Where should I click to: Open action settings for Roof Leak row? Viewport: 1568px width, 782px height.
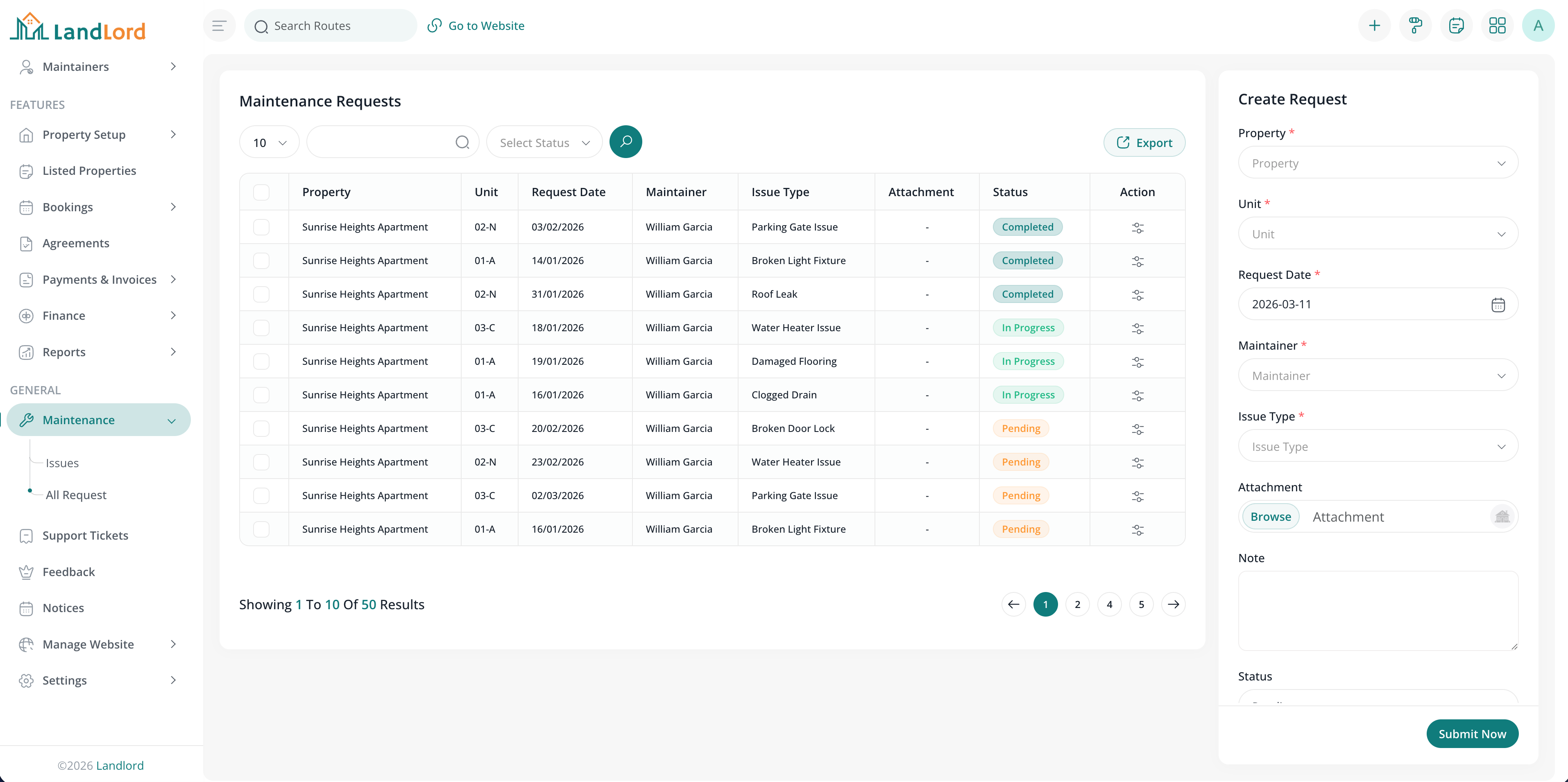click(1137, 294)
